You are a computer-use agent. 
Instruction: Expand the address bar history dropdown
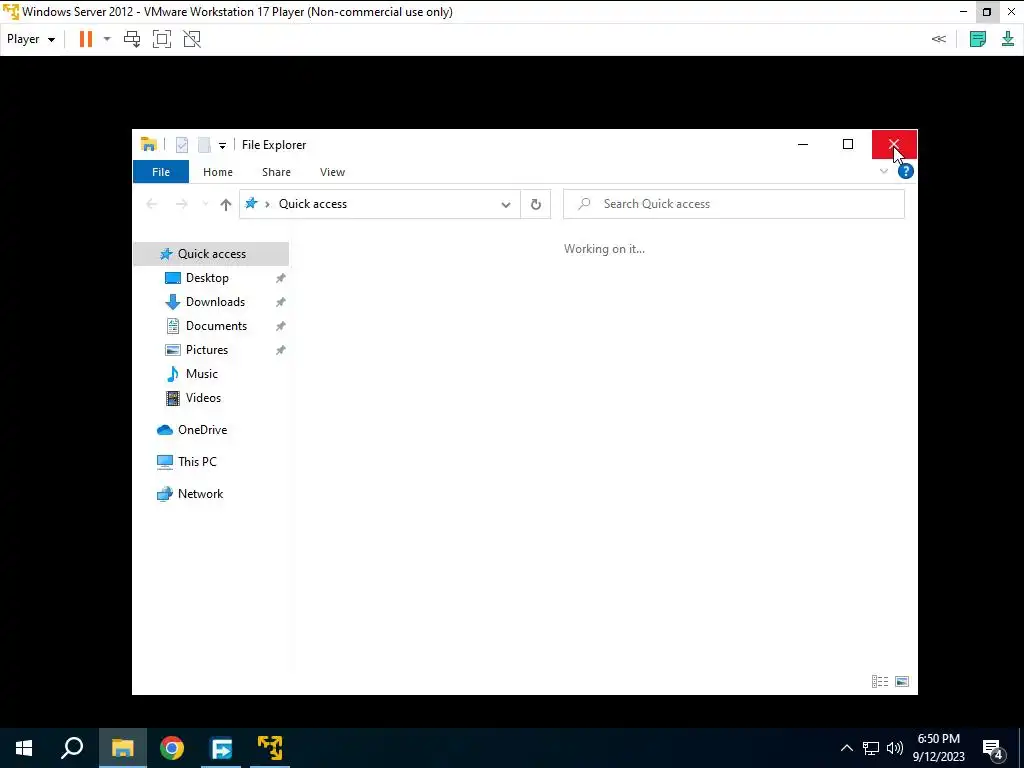point(505,204)
